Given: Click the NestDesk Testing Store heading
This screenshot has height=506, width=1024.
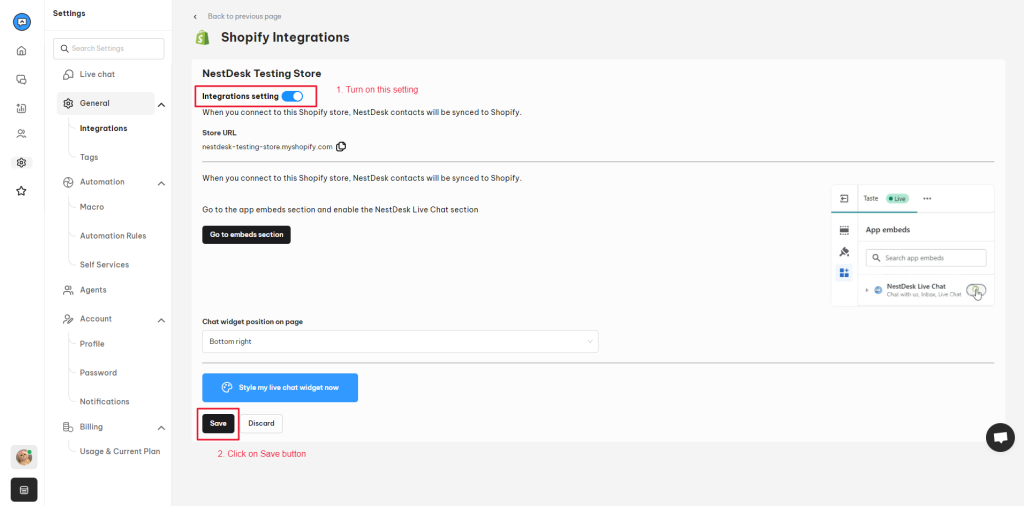Looking at the screenshot, I should (262, 74).
